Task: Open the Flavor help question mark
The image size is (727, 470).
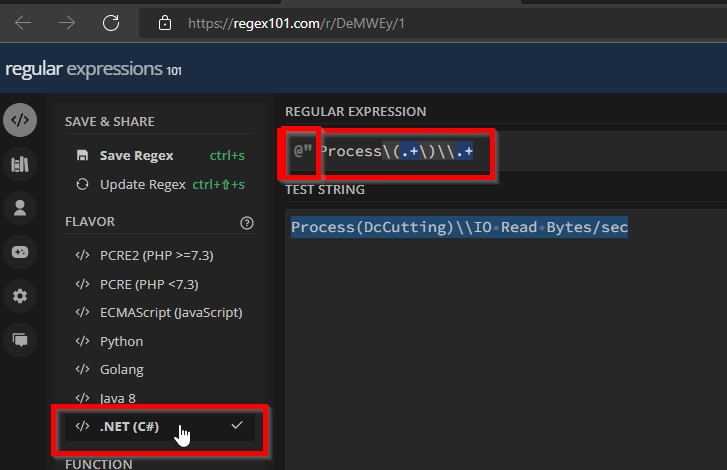Action: 247,223
